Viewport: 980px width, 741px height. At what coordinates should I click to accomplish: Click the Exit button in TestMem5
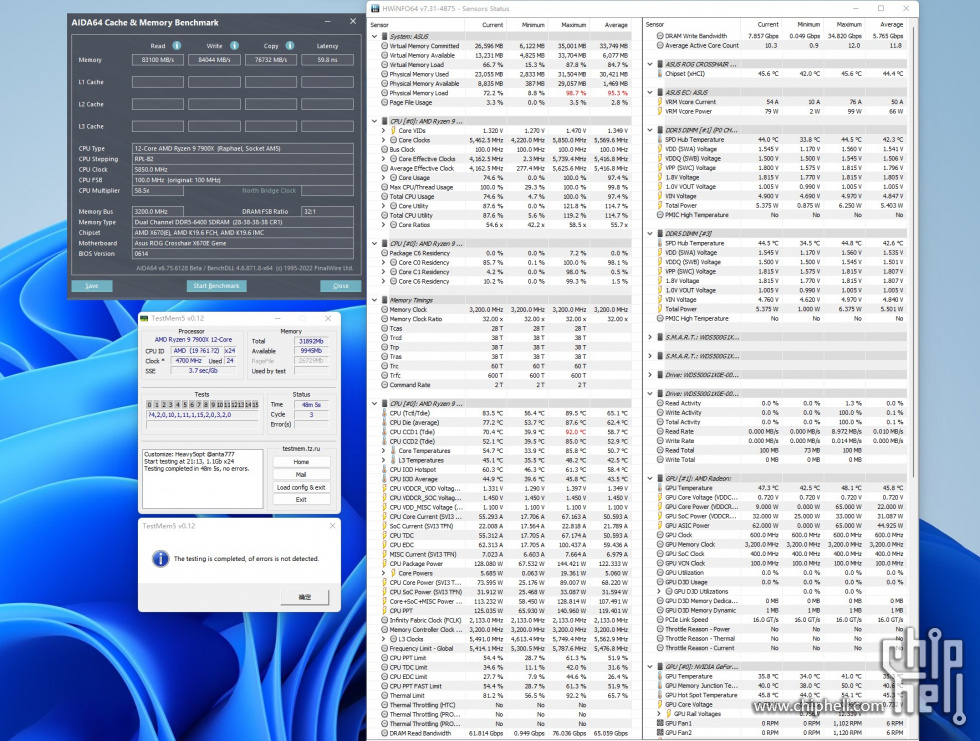tap(301, 499)
